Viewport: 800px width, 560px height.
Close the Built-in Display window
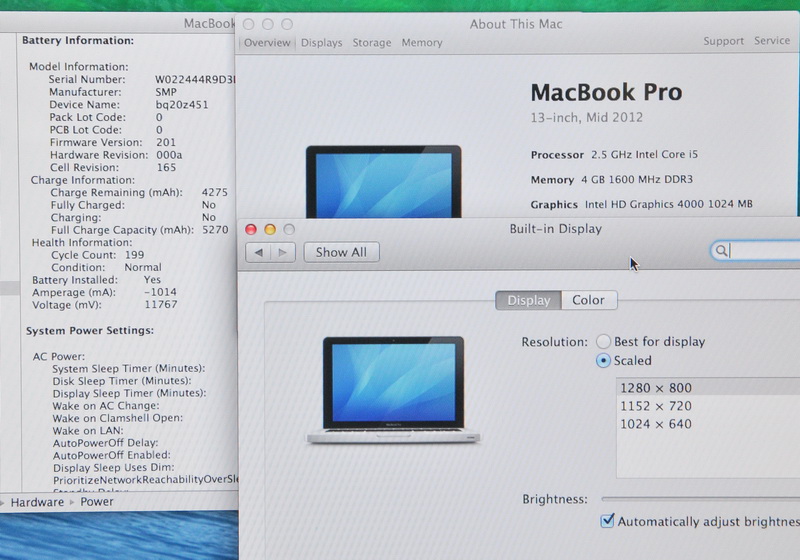251,230
